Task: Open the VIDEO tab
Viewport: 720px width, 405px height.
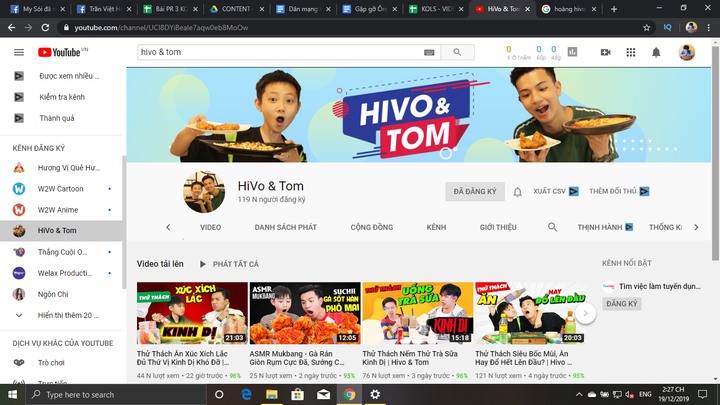Action: (x=210, y=227)
